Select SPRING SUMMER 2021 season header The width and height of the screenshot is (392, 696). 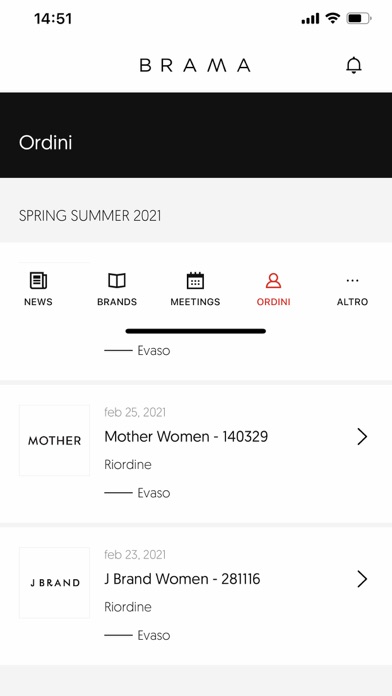(90, 216)
